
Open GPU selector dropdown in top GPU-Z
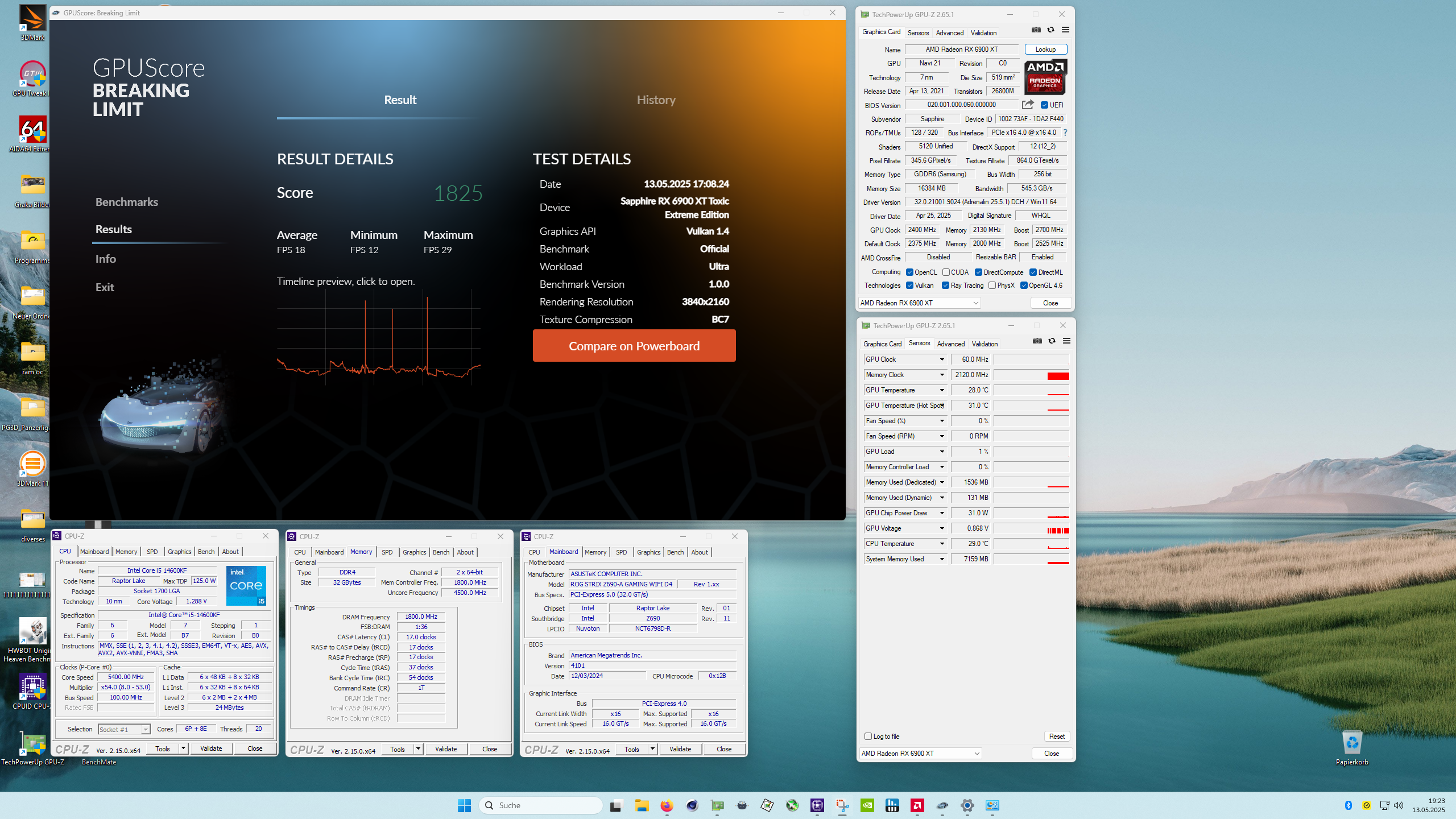pyautogui.click(x=919, y=303)
